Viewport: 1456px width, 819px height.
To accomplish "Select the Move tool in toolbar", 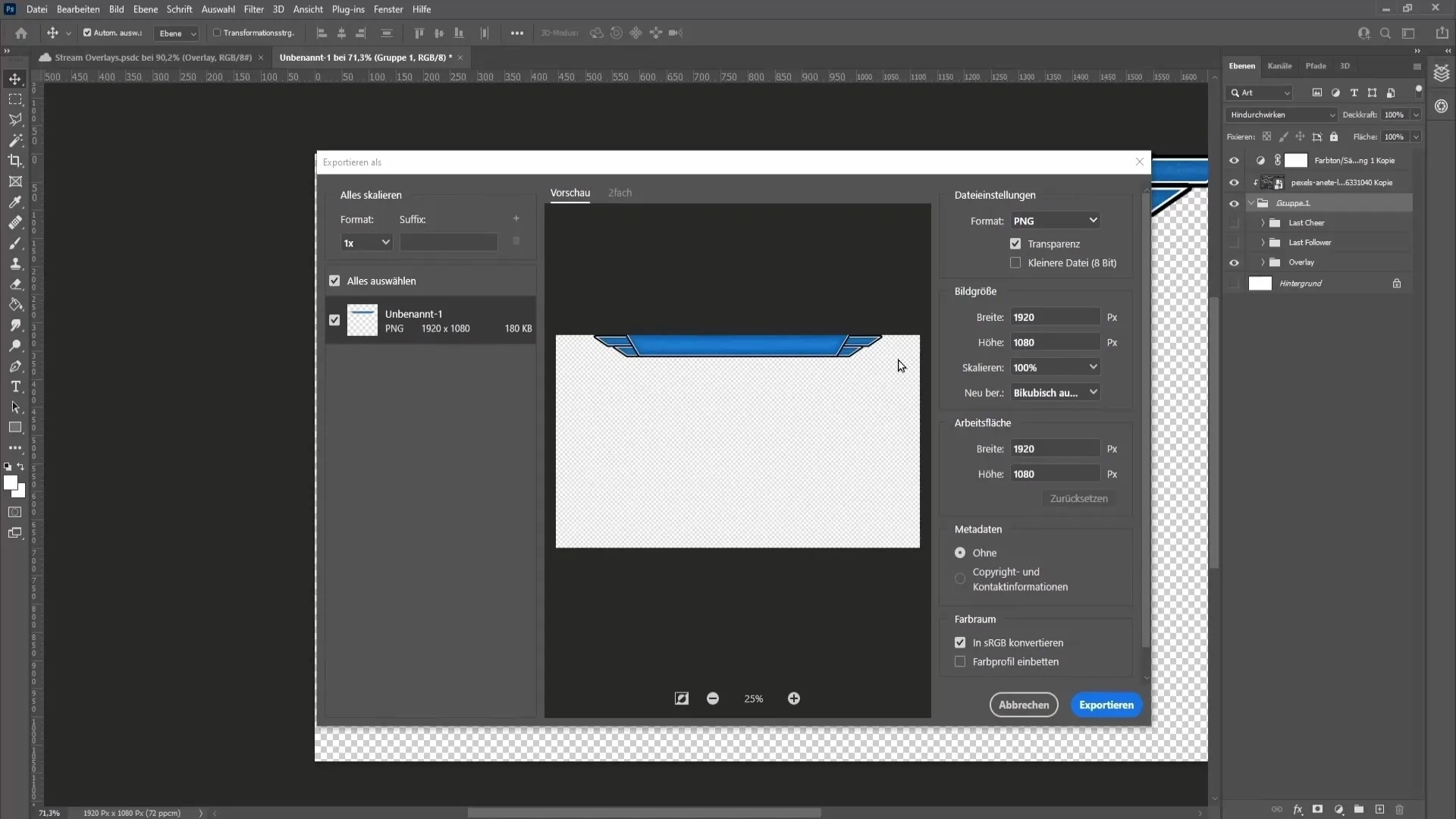I will pyautogui.click(x=15, y=79).
